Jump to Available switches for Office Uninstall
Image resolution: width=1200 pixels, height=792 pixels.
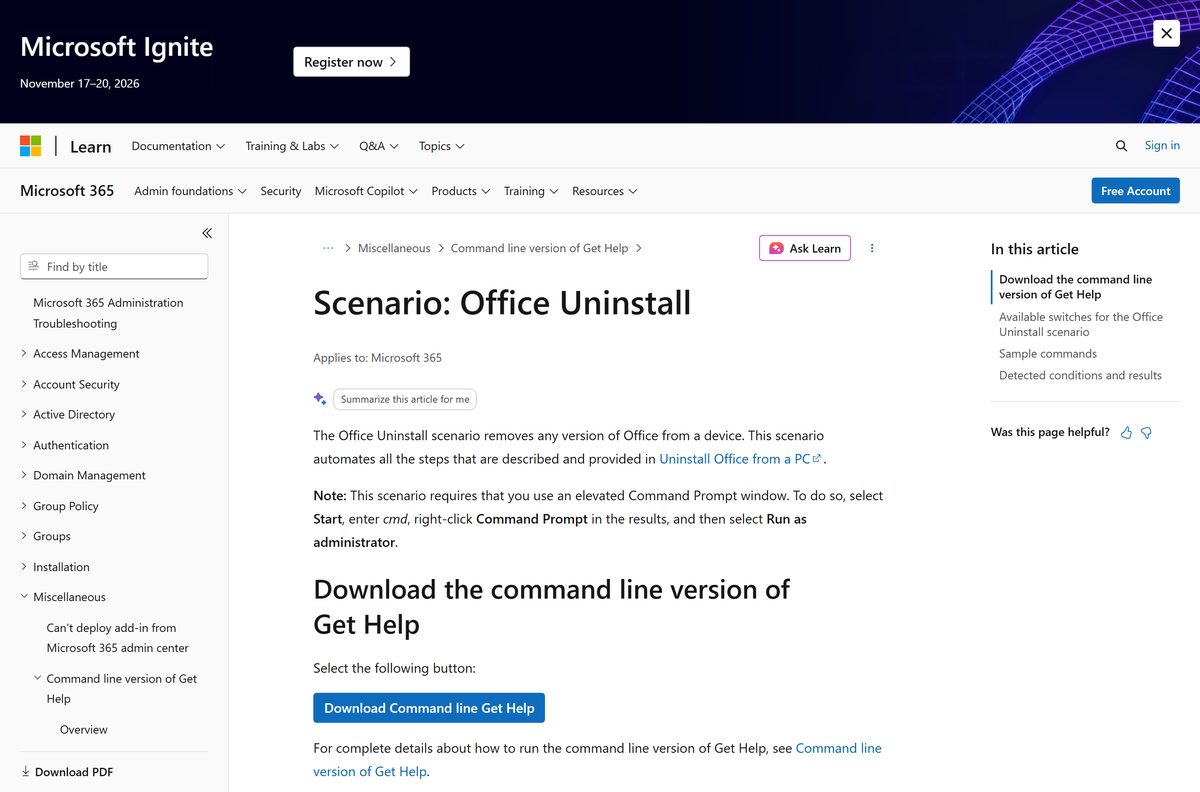pyautogui.click(x=1081, y=324)
